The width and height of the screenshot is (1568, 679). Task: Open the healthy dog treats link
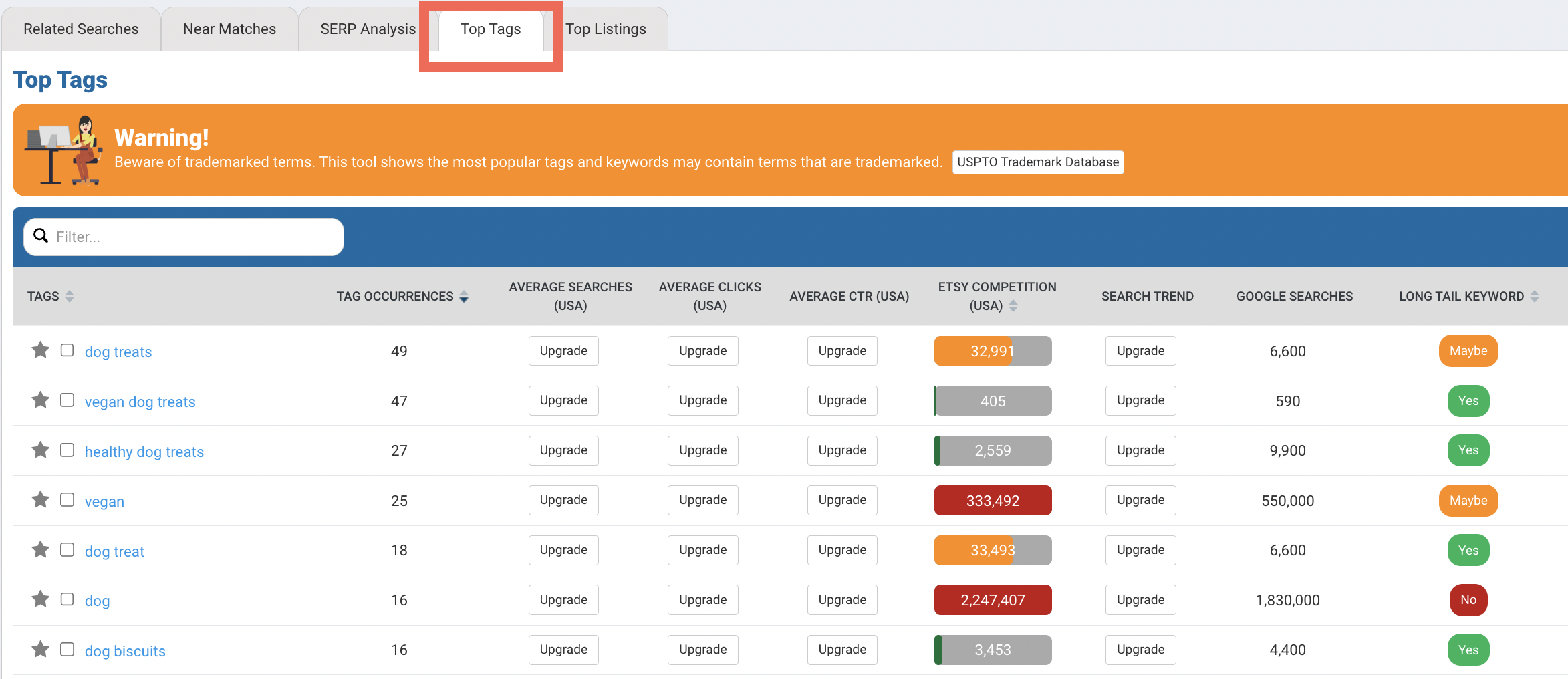[144, 452]
